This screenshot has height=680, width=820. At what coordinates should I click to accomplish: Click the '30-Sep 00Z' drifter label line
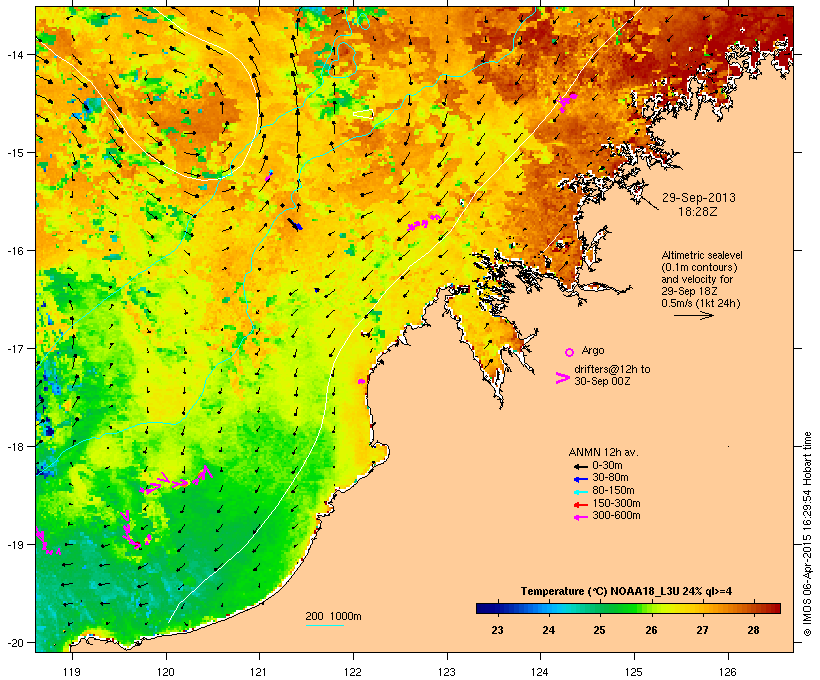[x=602, y=381]
